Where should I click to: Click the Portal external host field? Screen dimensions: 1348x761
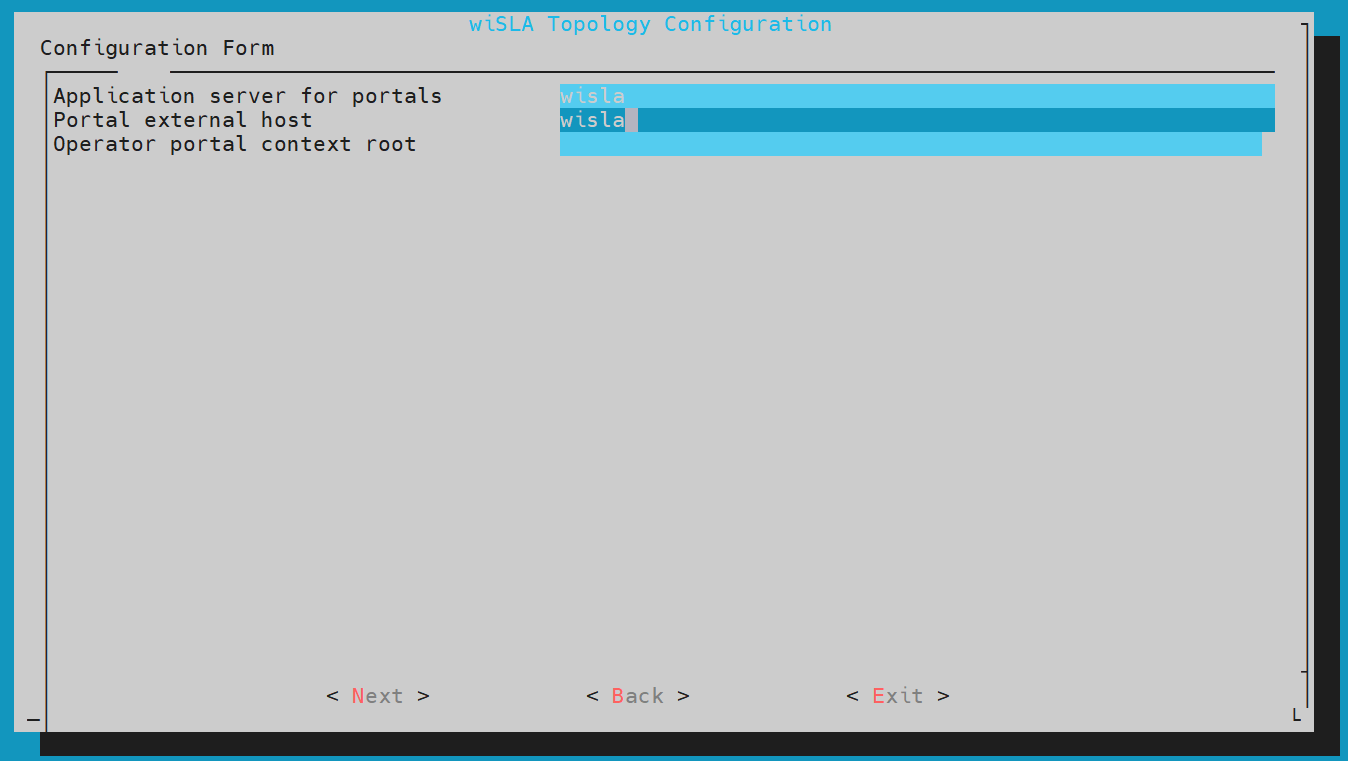click(x=917, y=120)
